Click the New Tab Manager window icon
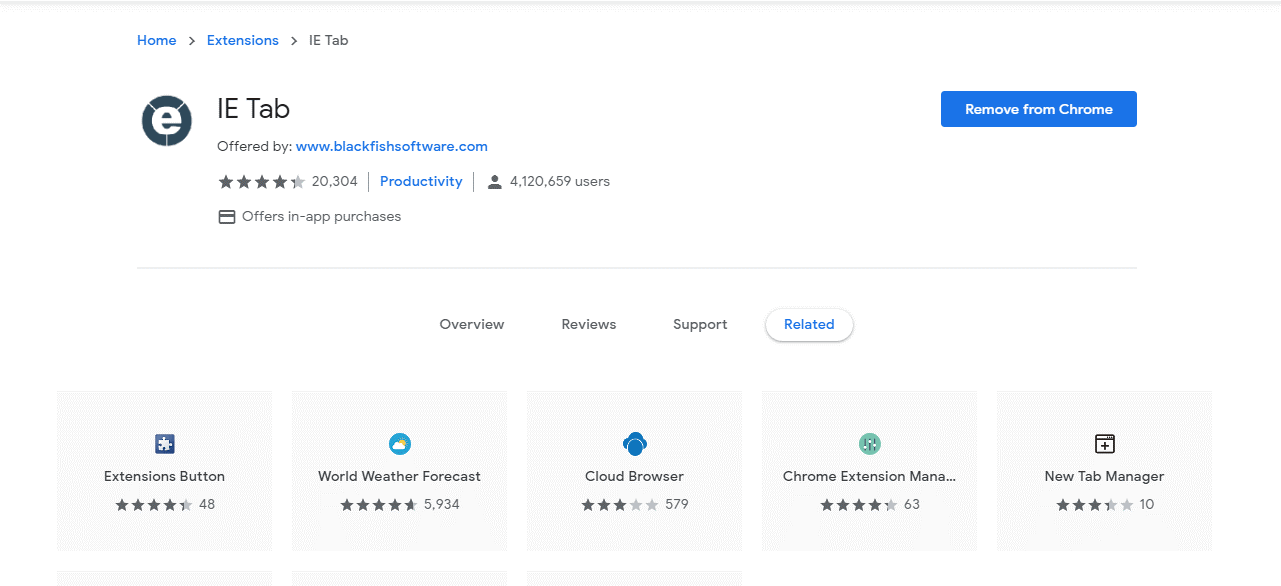The height and width of the screenshot is (586, 1281). click(1105, 444)
